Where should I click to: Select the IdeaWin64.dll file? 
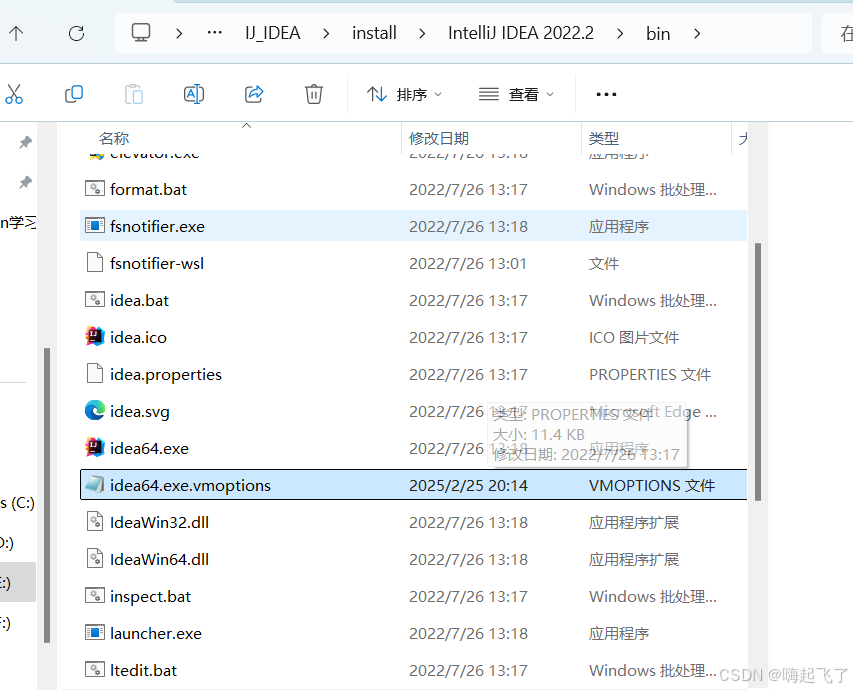(413, 559)
